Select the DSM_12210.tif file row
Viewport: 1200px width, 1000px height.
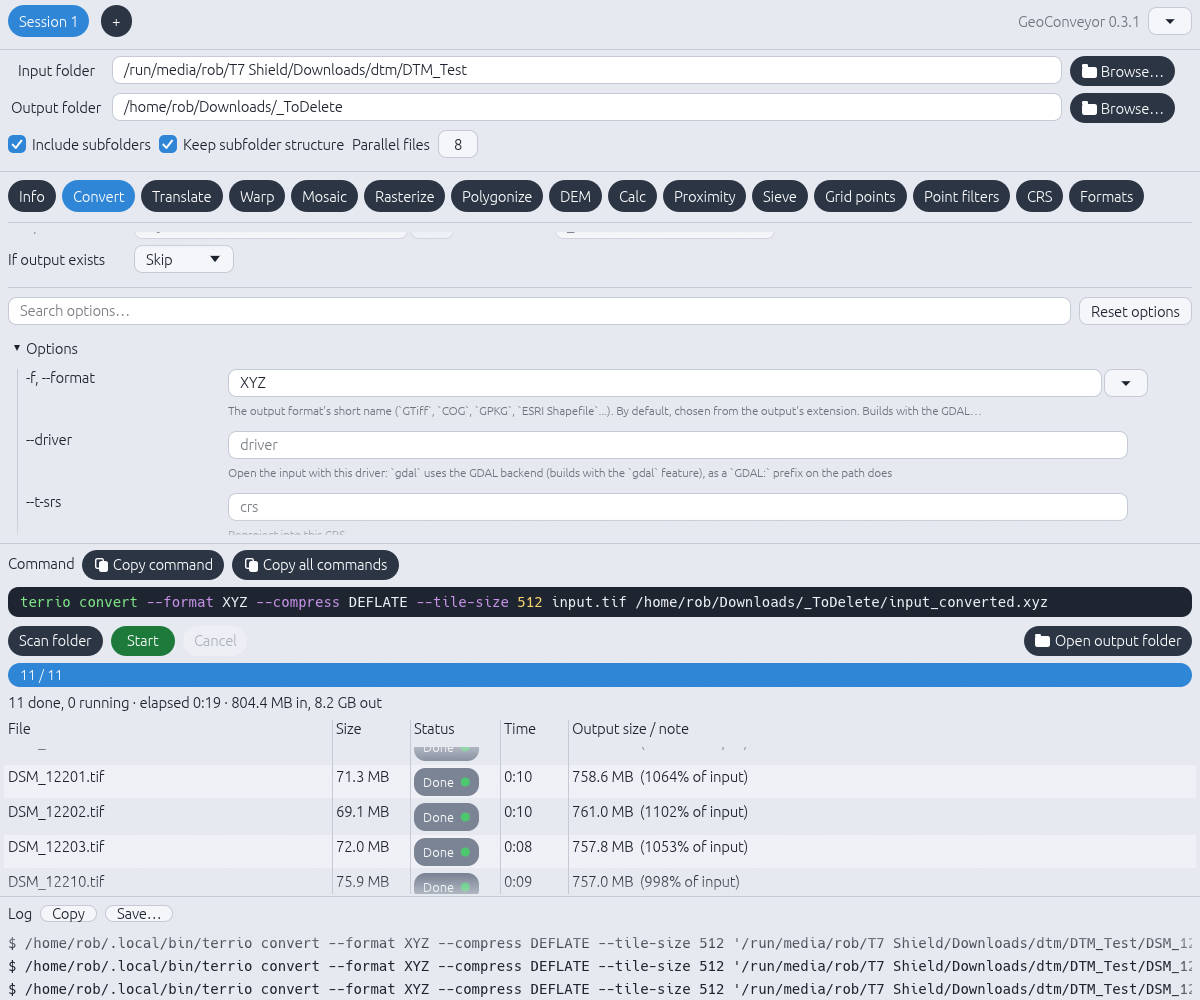[600, 882]
